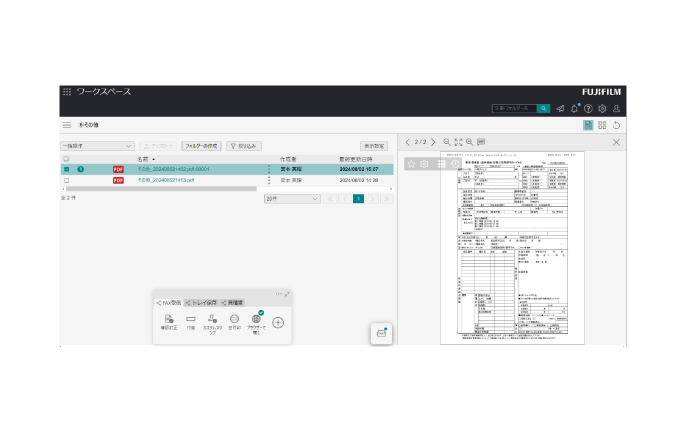Add a tool with plus icon
This screenshot has width=686, height=431.
point(278,322)
